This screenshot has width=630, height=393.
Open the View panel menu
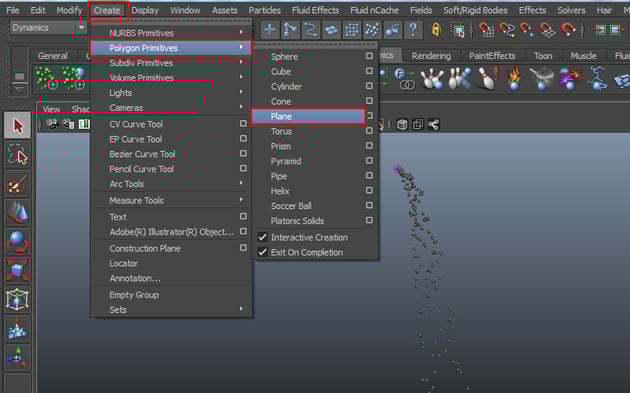pos(51,109)
